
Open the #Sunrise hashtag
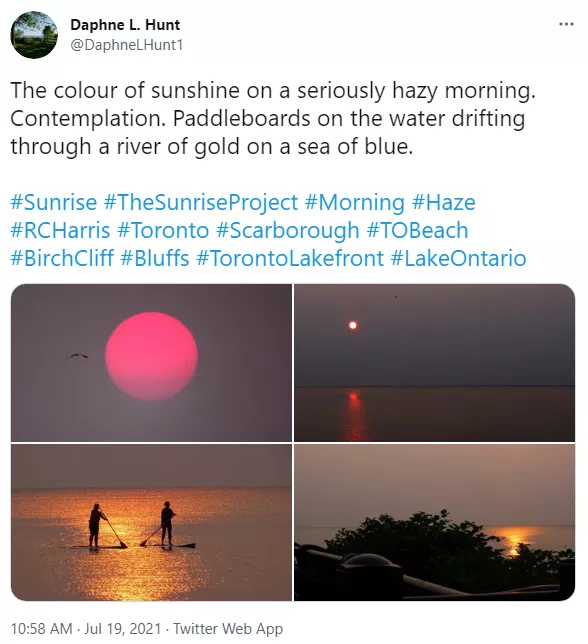[x=53, y=202]
